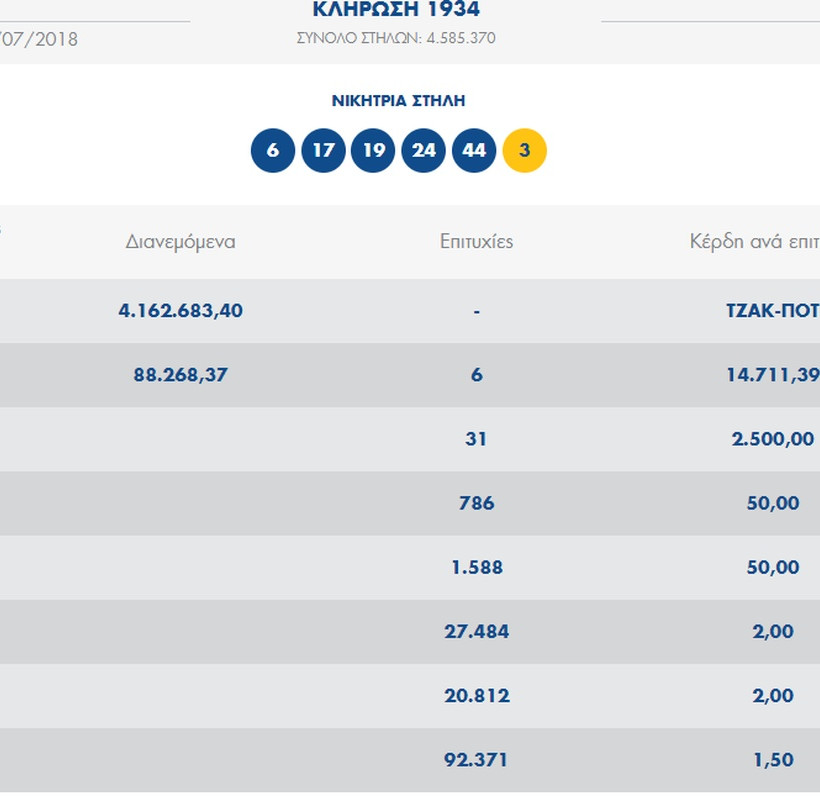820x796 pixels.
Task: Click the winning number 6 ball
Action: pyautogui.click(x=273, y=151)
